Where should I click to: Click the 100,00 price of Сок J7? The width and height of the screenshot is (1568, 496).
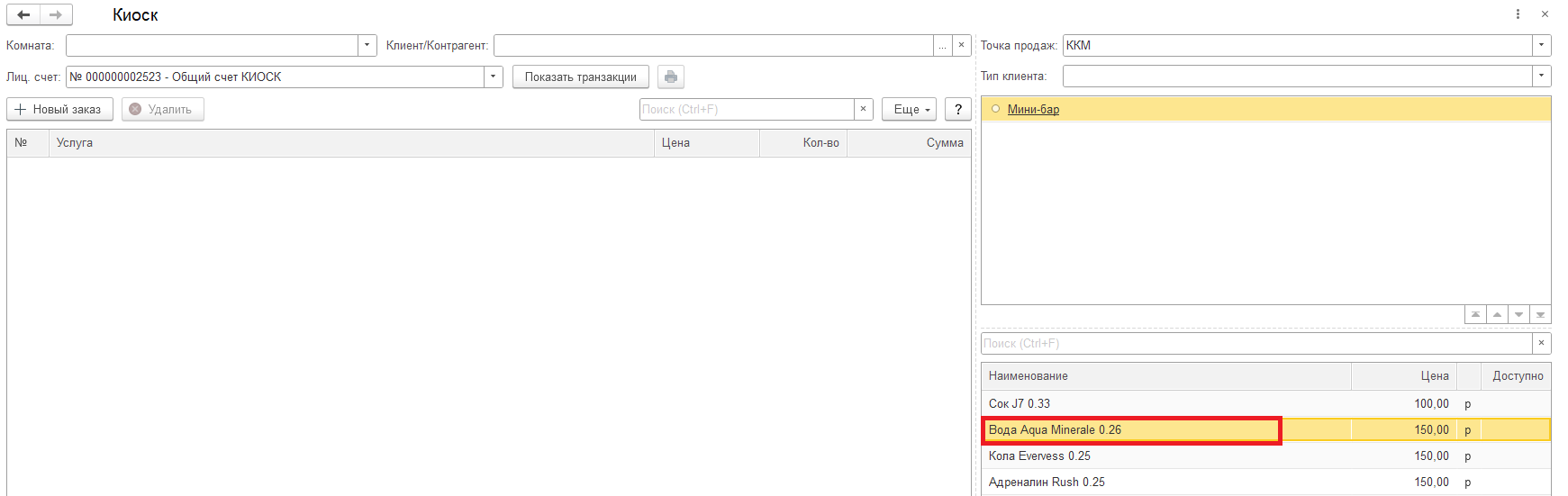(1431, 403)
